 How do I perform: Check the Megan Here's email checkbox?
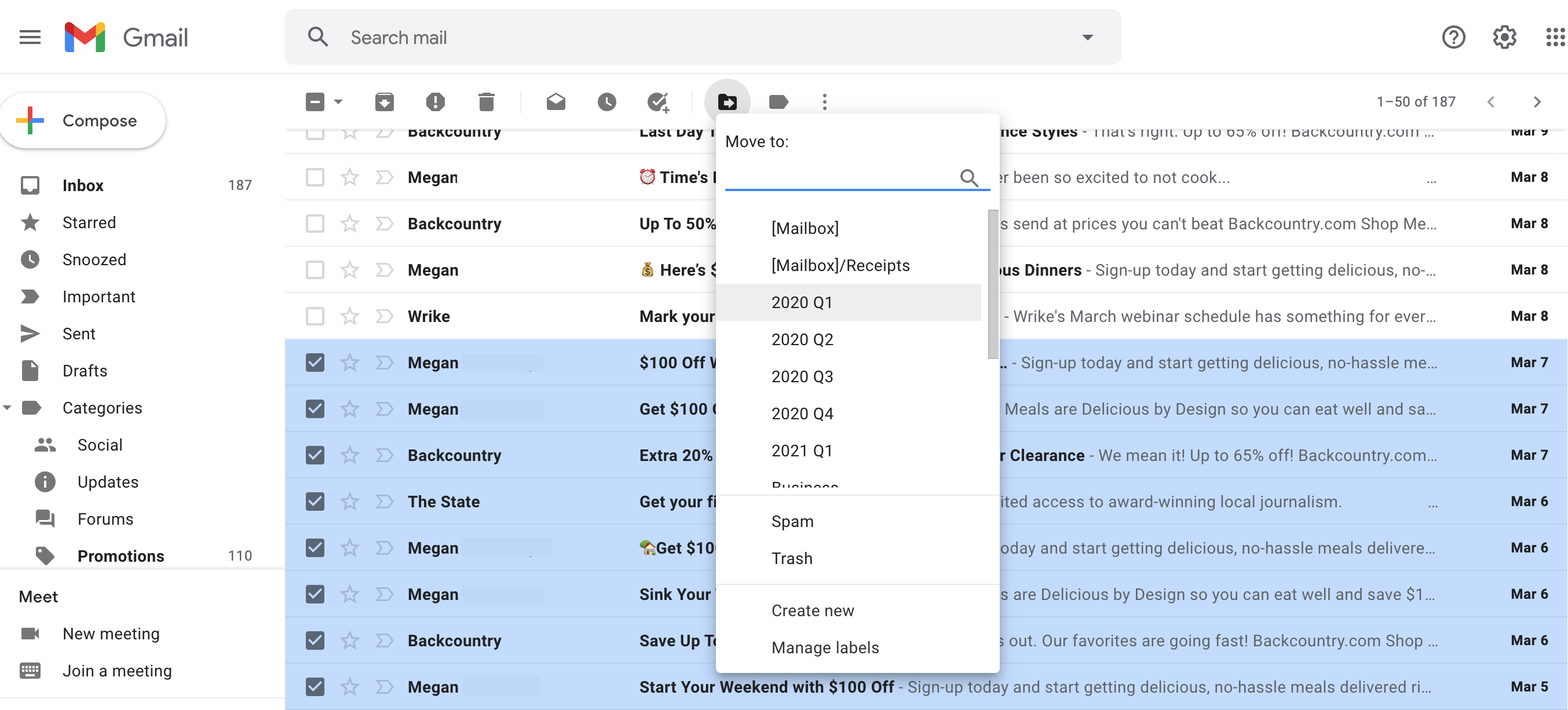315,270
